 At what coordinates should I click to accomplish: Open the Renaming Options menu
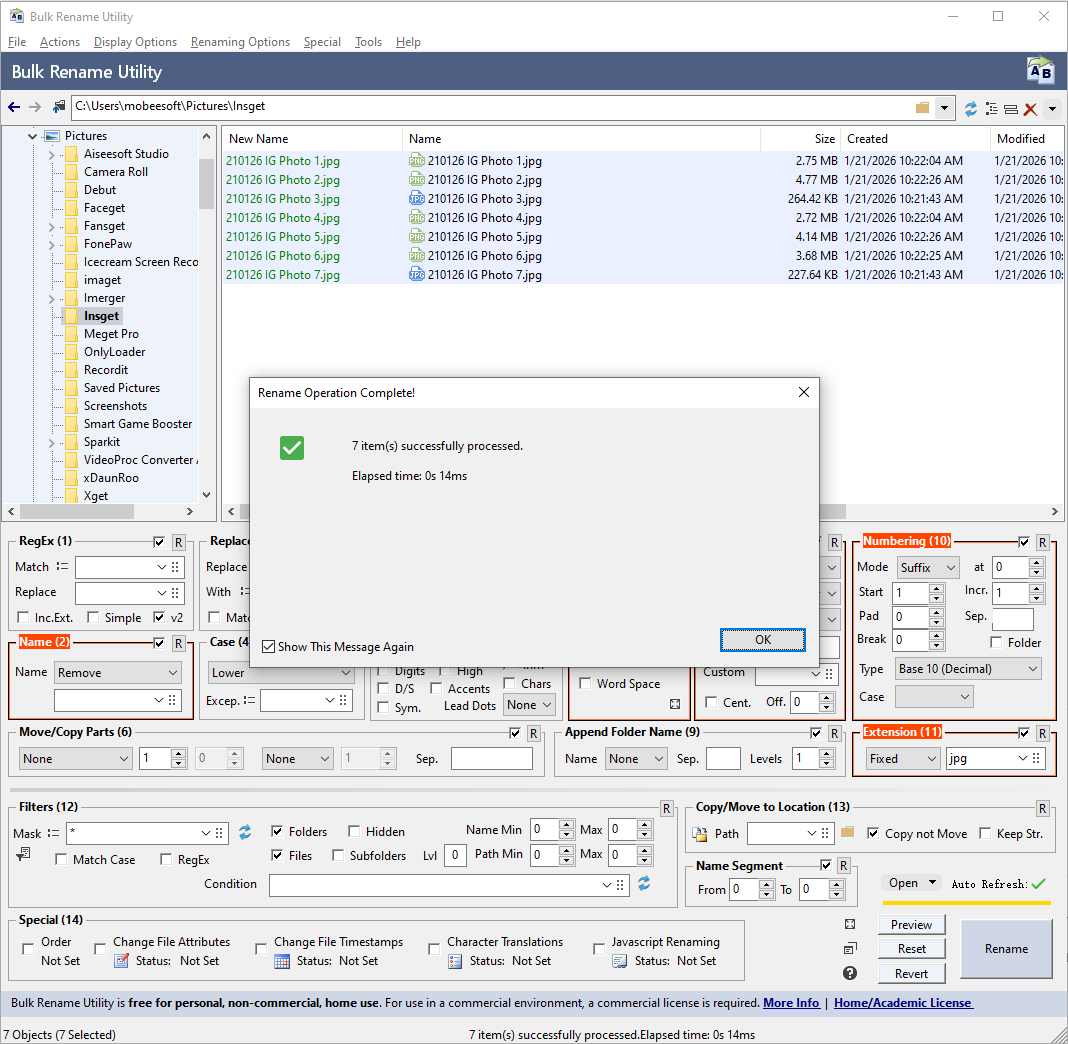pos(240,42)
